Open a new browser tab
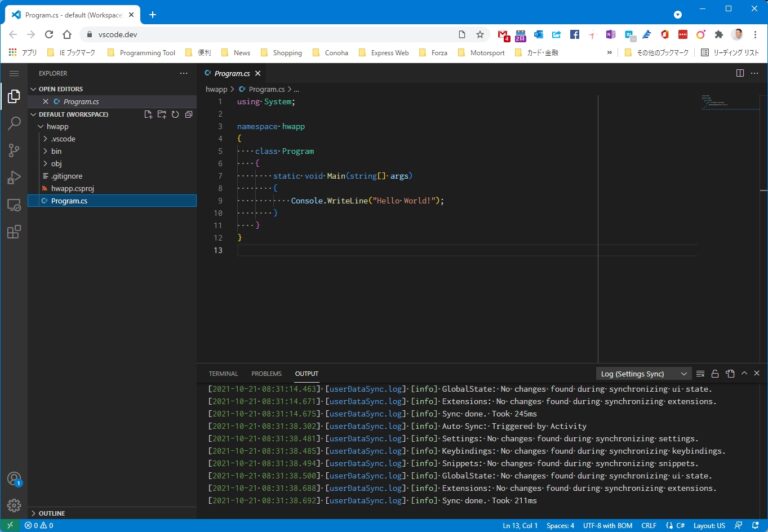Image resolution: width=768 pixels, height=532 pixels. coord(152,15)
